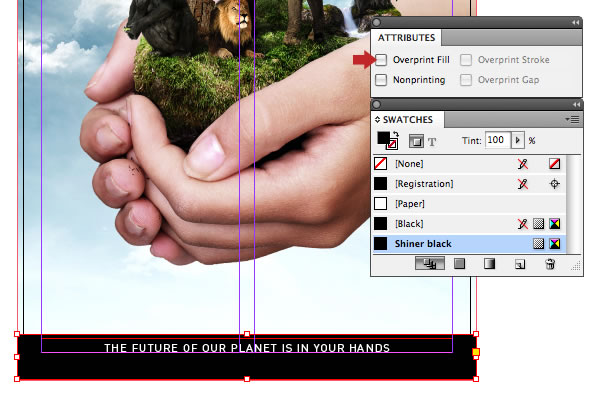
Task: Choose the [Paper] swatch
Action: [469, 204]
